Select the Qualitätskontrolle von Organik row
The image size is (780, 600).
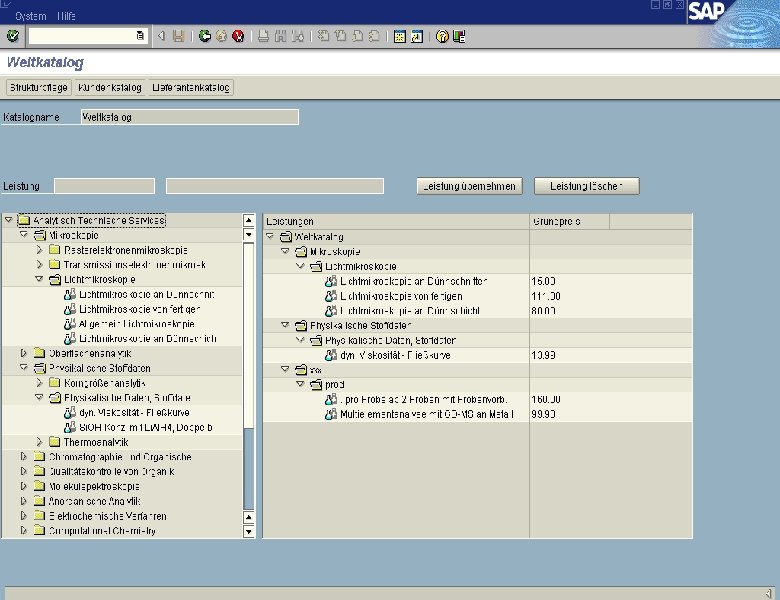pos(122,471)
